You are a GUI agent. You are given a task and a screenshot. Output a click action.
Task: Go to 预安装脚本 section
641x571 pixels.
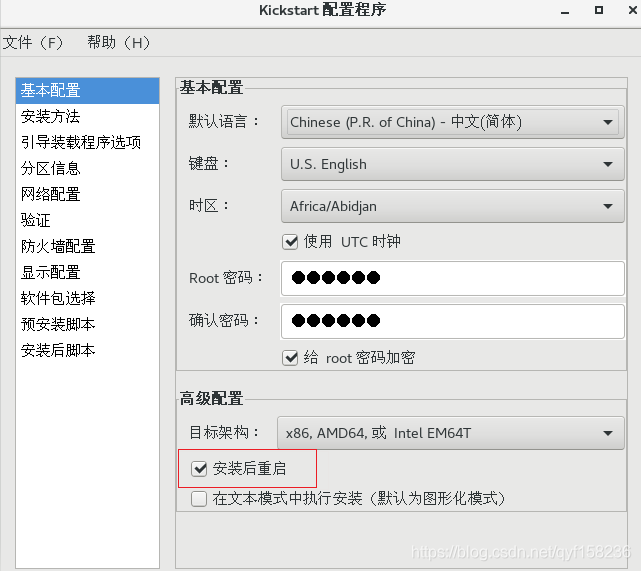[x=87, y=324]
